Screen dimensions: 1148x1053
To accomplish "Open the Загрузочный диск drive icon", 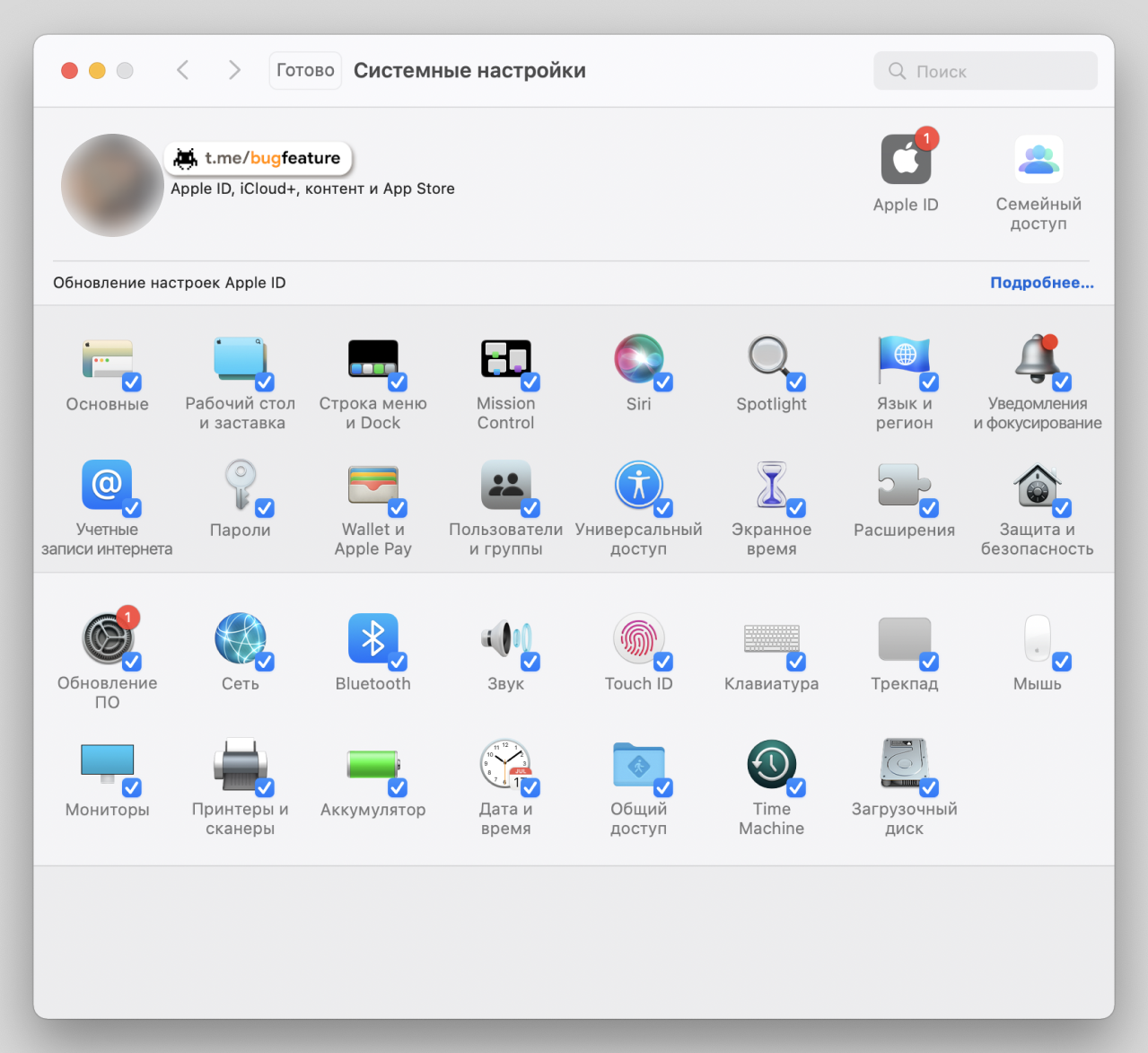I will [904, 763].
